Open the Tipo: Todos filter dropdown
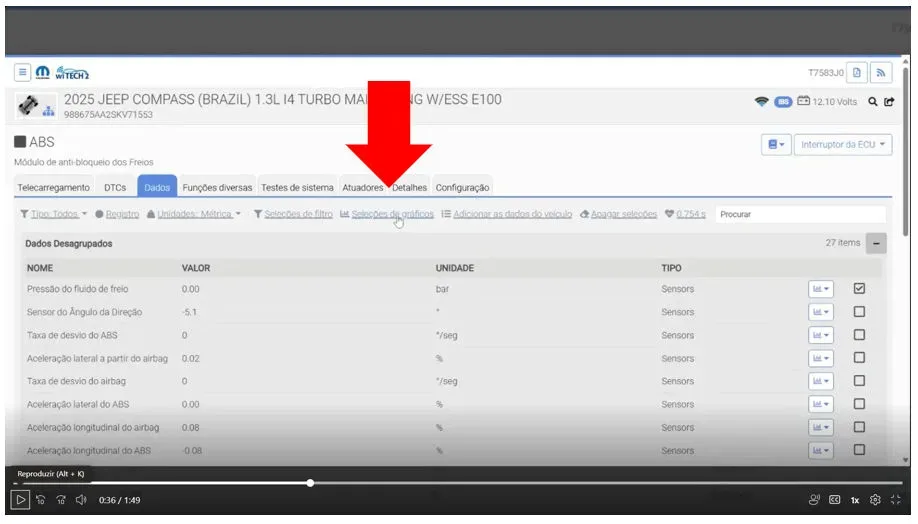The image size is (918, 524). 53,214
